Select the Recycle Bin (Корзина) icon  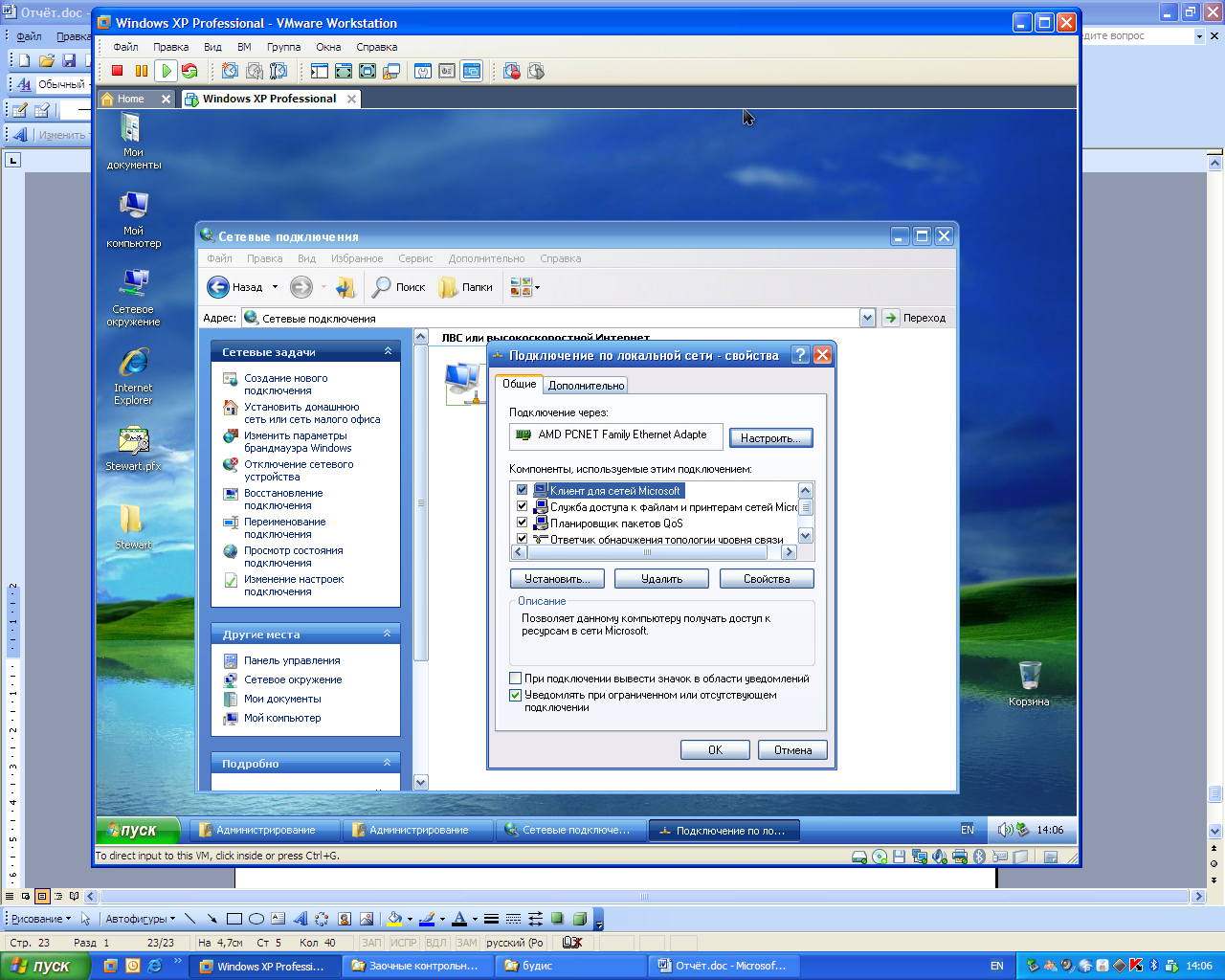(1029, 683)
